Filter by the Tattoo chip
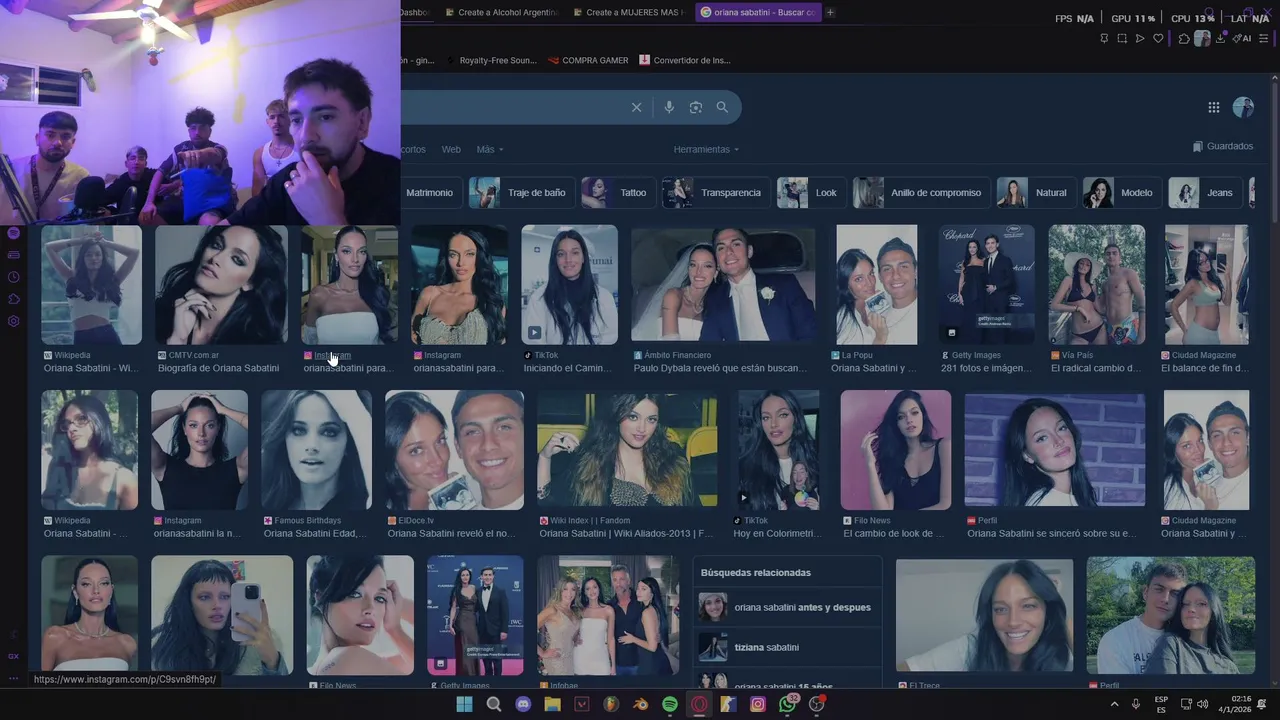This screenshot has width=1280, height=720. coord(618,192)
